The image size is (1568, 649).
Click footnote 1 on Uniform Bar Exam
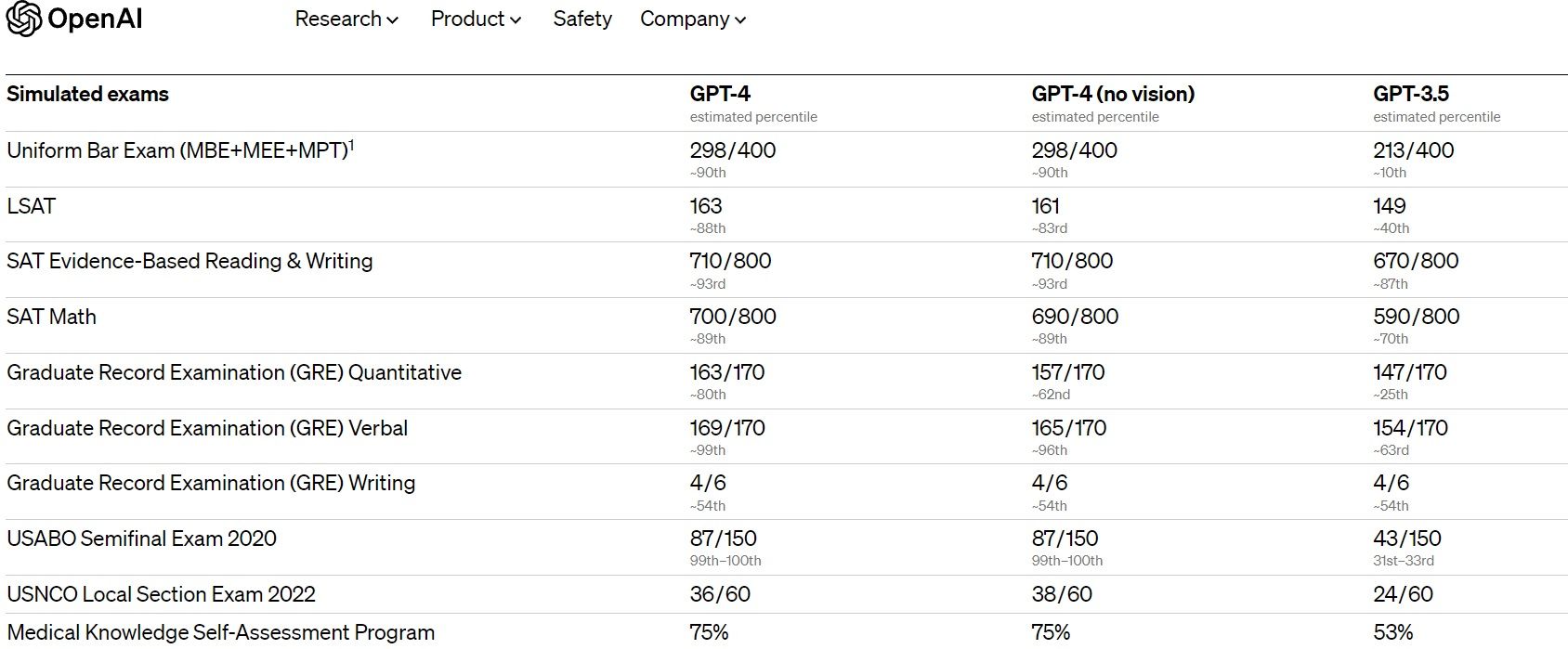pos(352,144)
